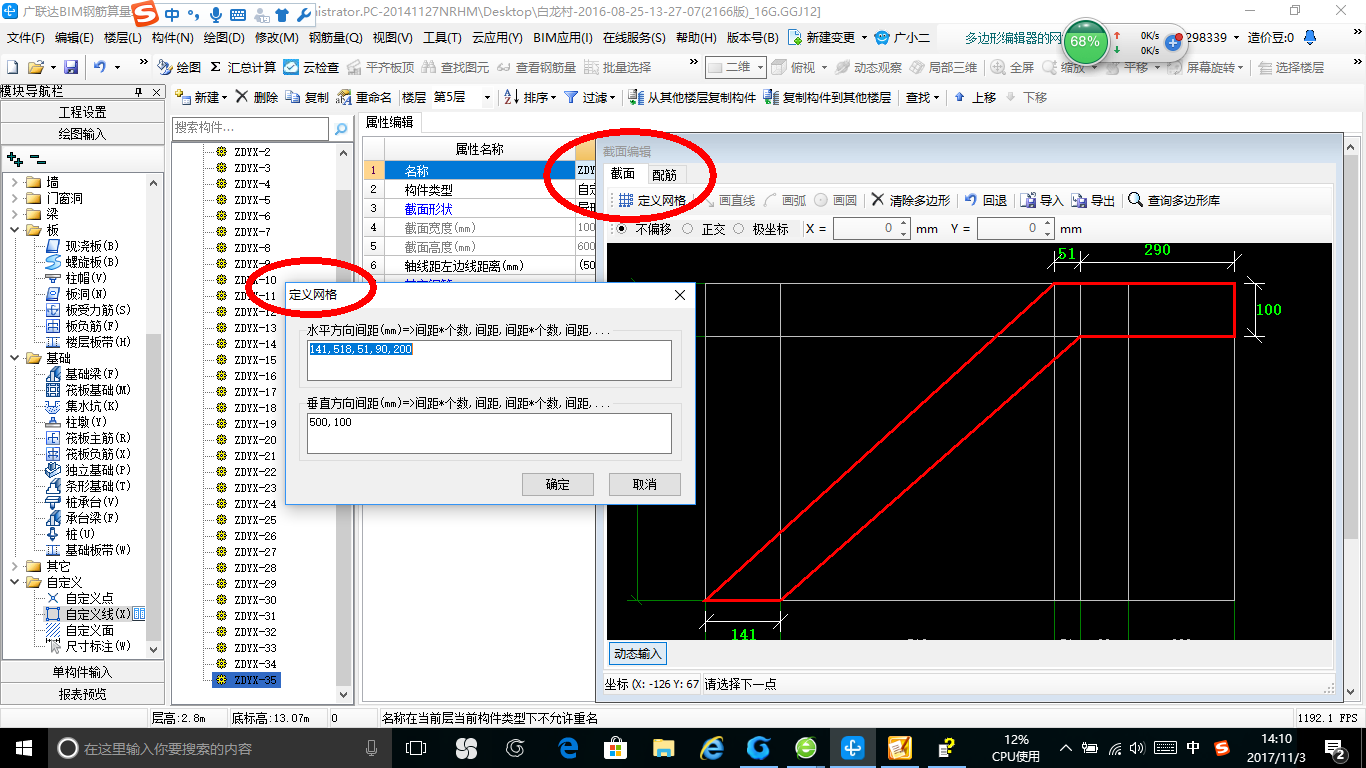
Task: Expand the 墙 tree node
Action: [15, 182]
